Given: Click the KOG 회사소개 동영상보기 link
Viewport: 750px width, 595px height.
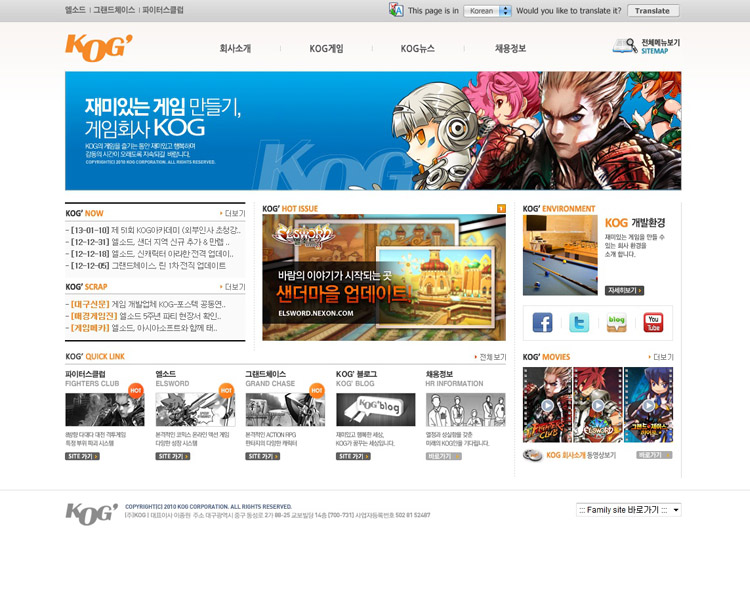Looking at the screenshot, I should pos(581,455).
